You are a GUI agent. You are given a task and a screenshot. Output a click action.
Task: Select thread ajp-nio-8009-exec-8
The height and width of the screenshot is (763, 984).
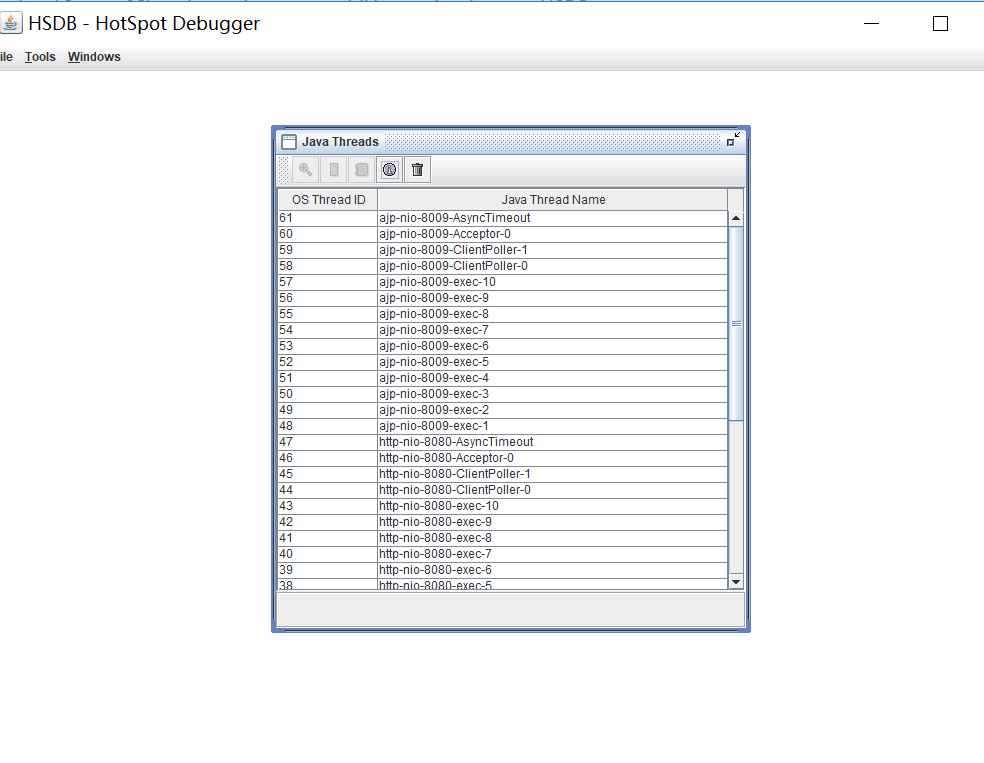click(553, 314)
